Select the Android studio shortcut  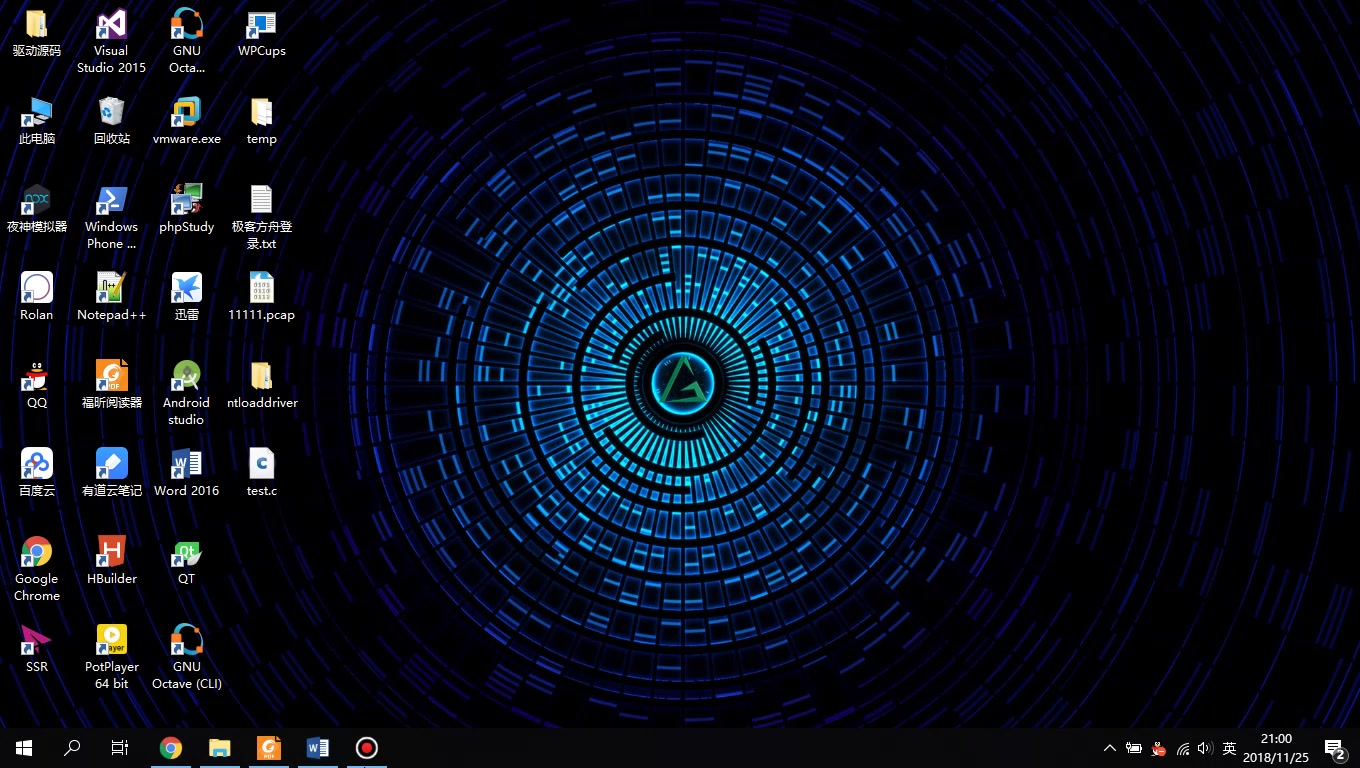tap(186, 377)
